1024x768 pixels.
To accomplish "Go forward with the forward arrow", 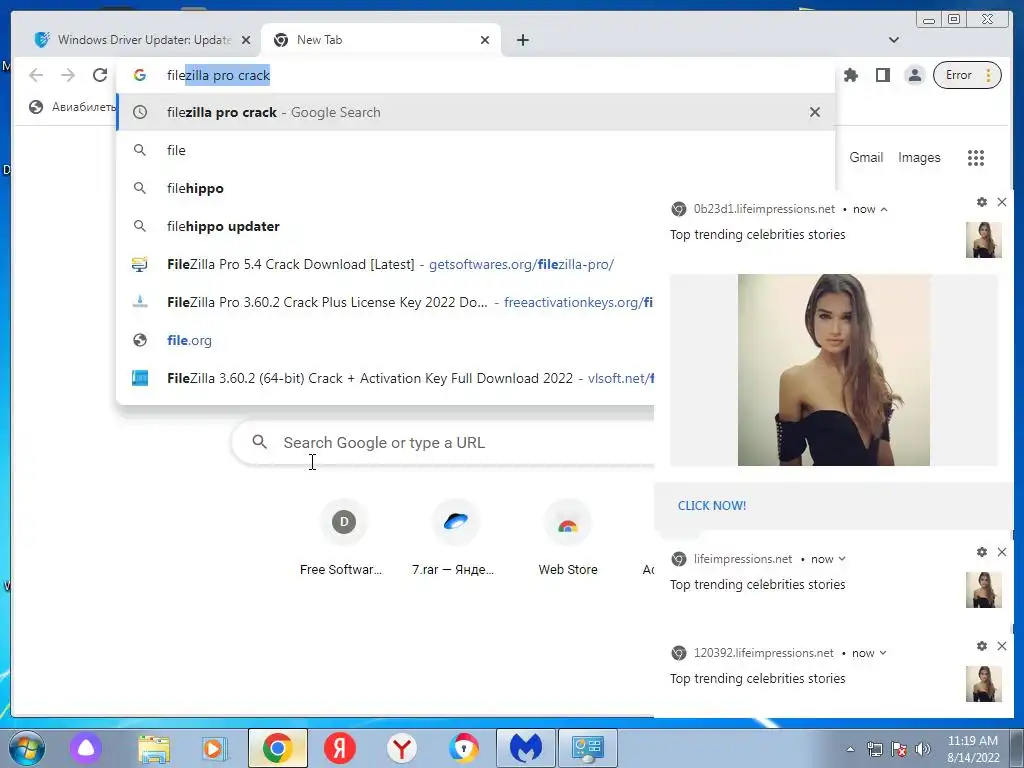I will [68, 75].
